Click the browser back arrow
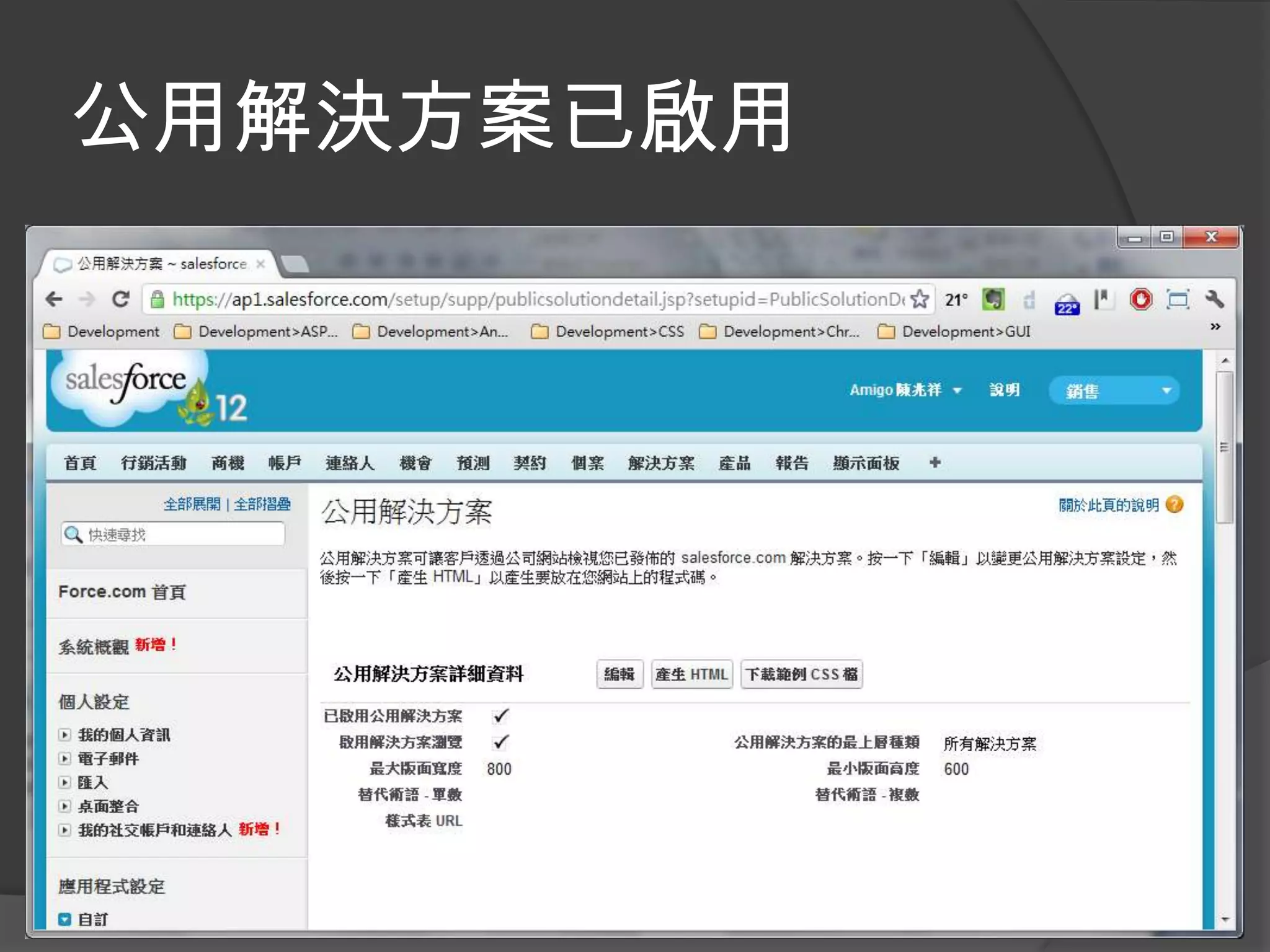This screenshot has height=952, width=1270. (x=55, y=299)
